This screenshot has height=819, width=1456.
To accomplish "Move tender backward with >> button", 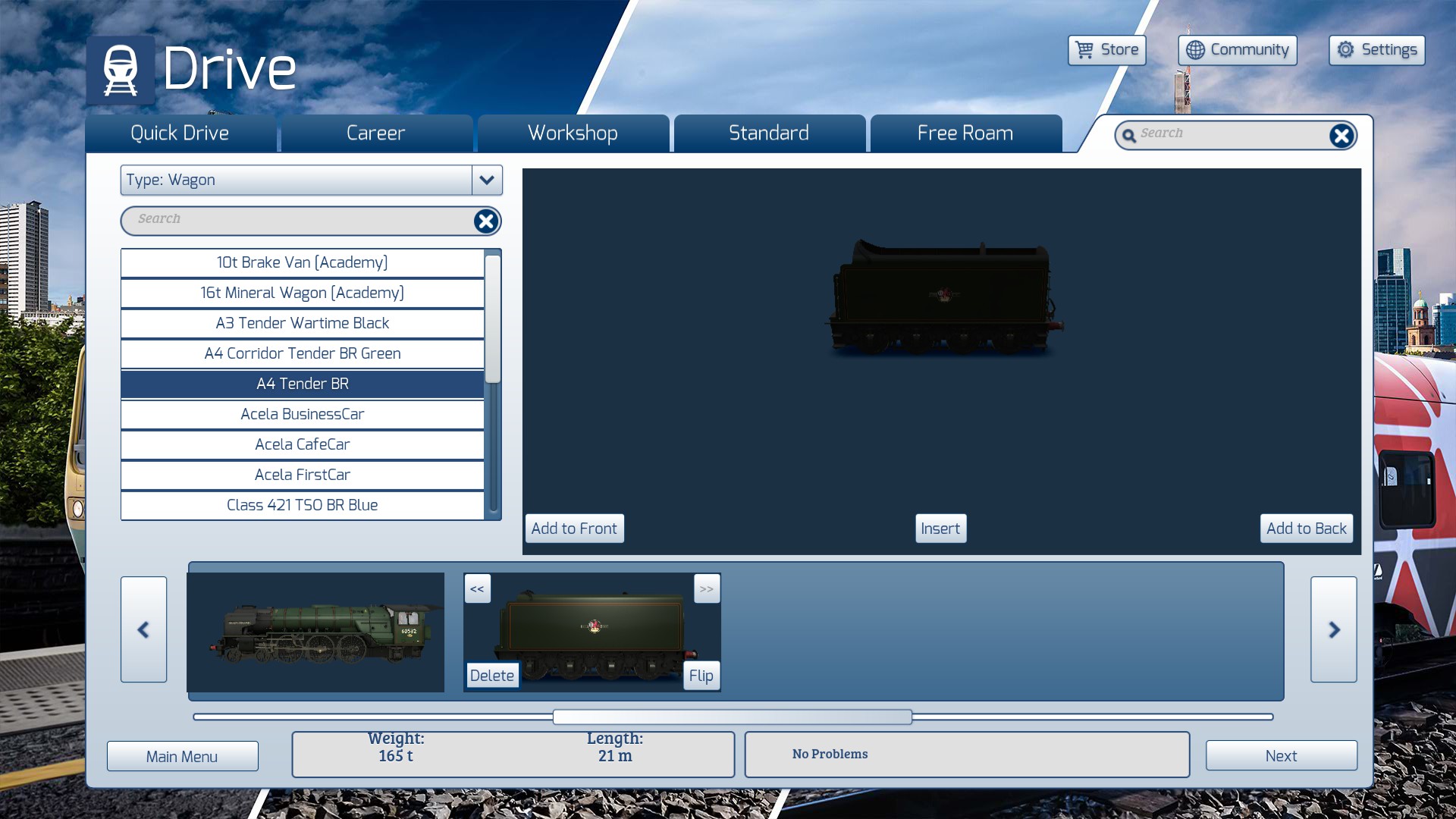I will (706, 589).
